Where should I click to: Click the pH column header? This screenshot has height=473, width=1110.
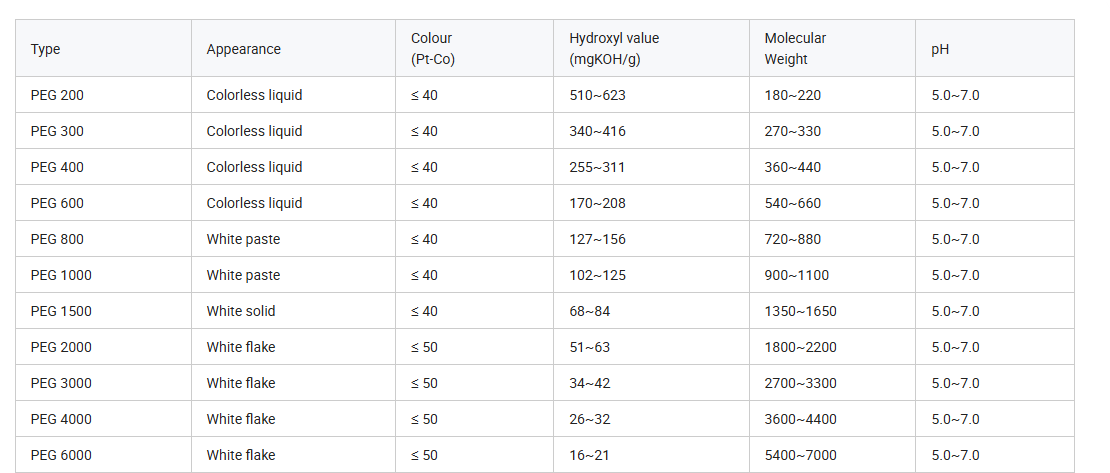pyautogui.click(x=940, y=49)
